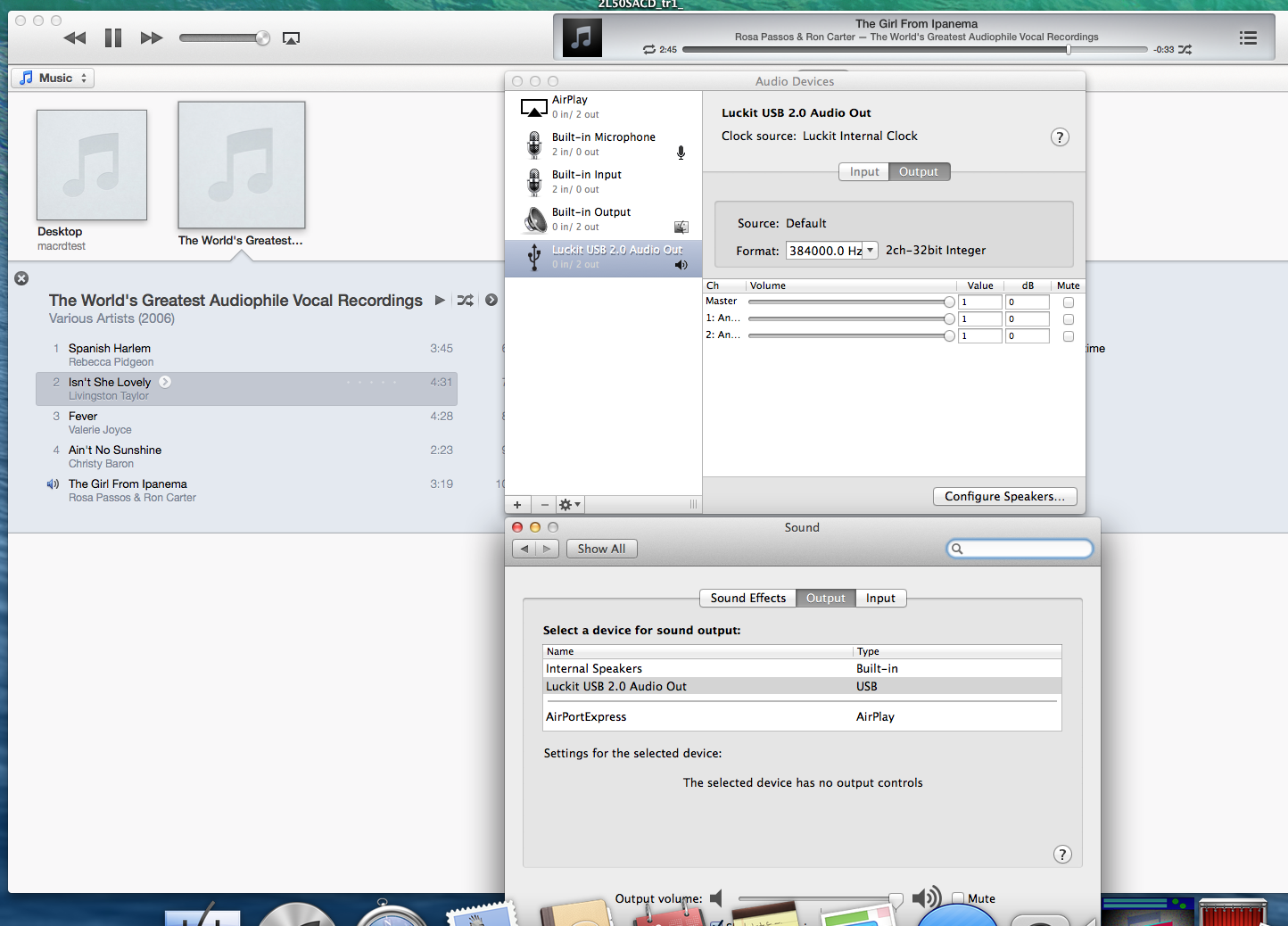This screenshot has height=926, width=1288.
Task: Select the Desktop album thumbnail
Action: pyautogui.click(x=92, y=165)
